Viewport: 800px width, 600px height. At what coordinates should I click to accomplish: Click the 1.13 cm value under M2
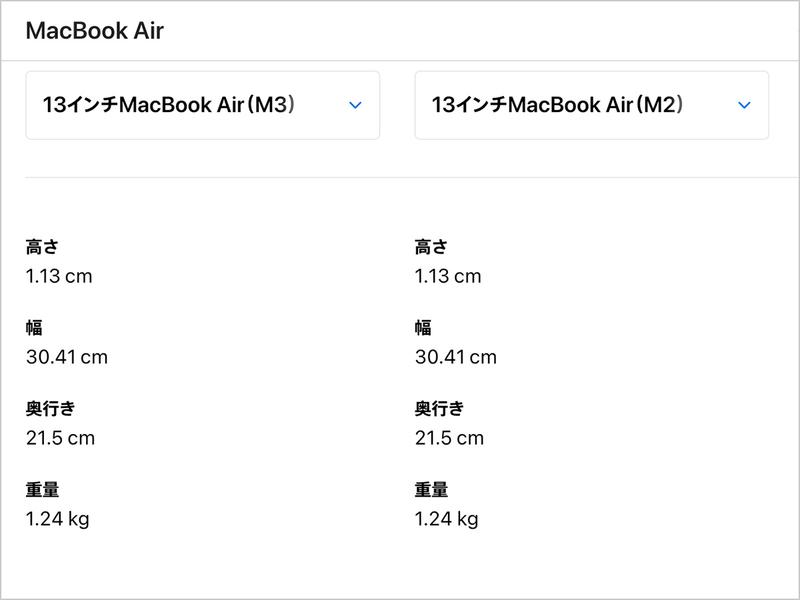coord(448,276)
